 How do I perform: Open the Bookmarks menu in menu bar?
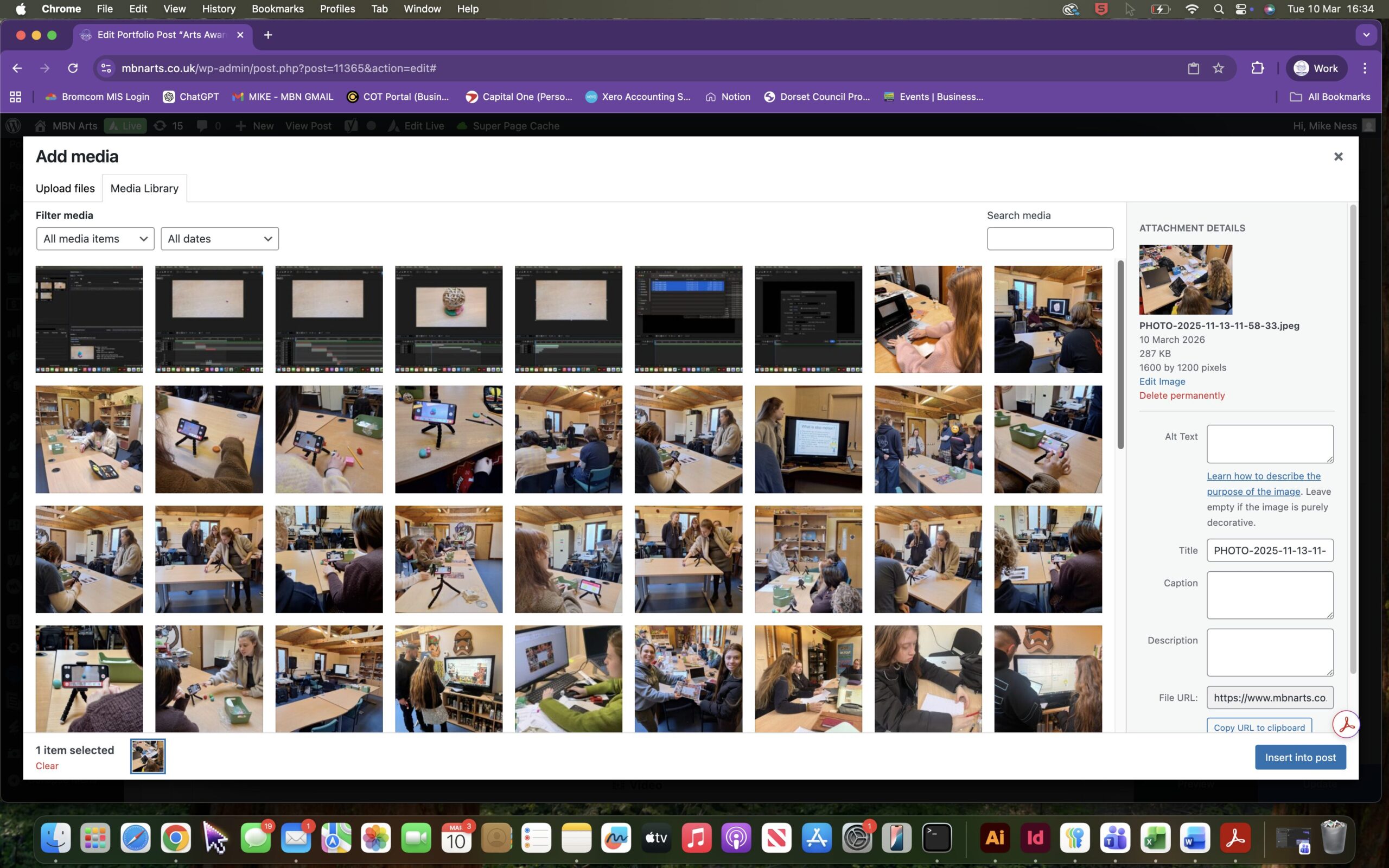(278, 9)
